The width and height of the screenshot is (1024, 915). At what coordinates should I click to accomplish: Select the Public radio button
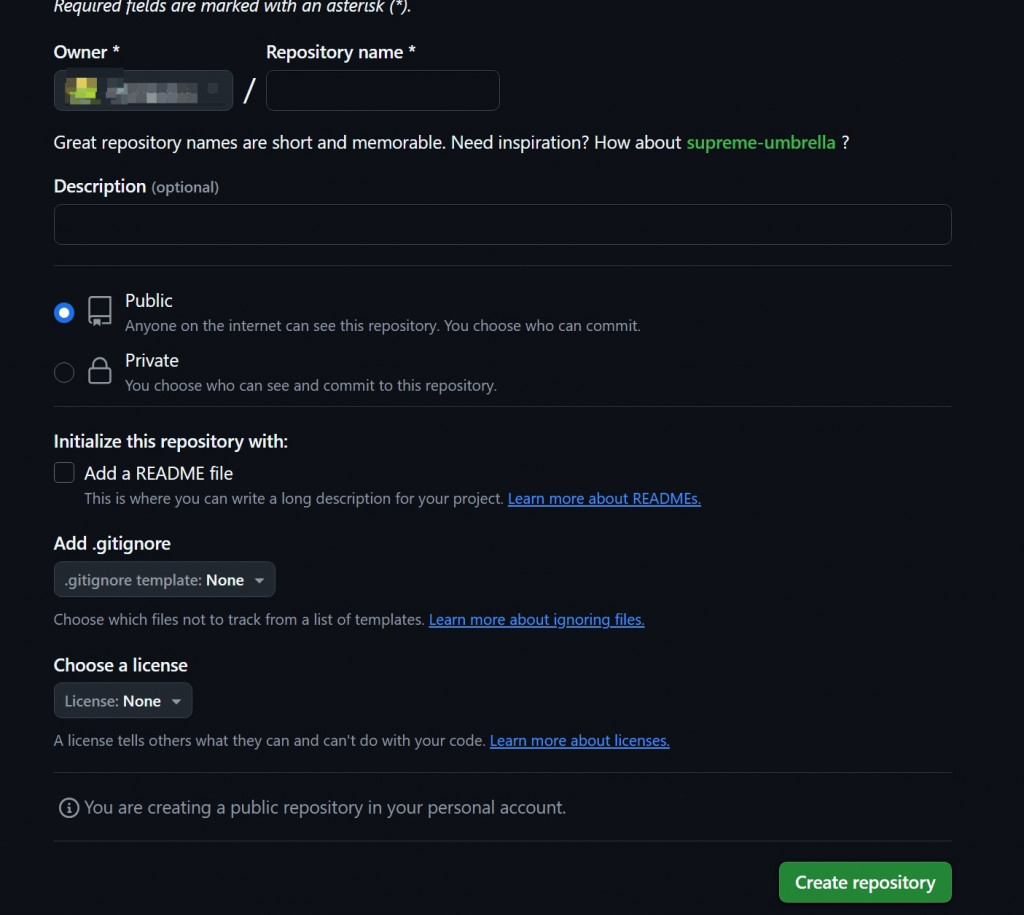coord(64,313)
